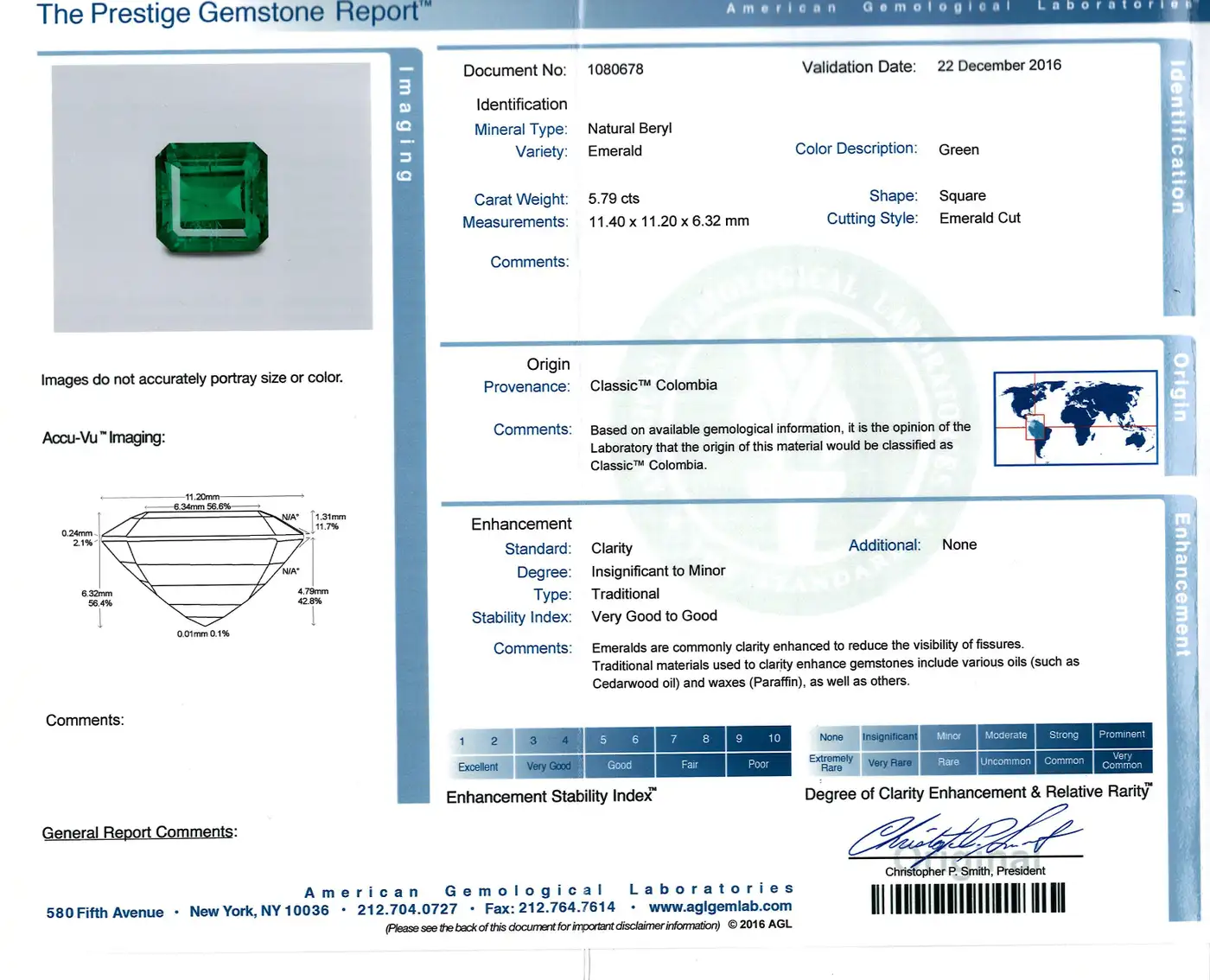Click the 'Good' stability scale cell

tap(620, 765)
